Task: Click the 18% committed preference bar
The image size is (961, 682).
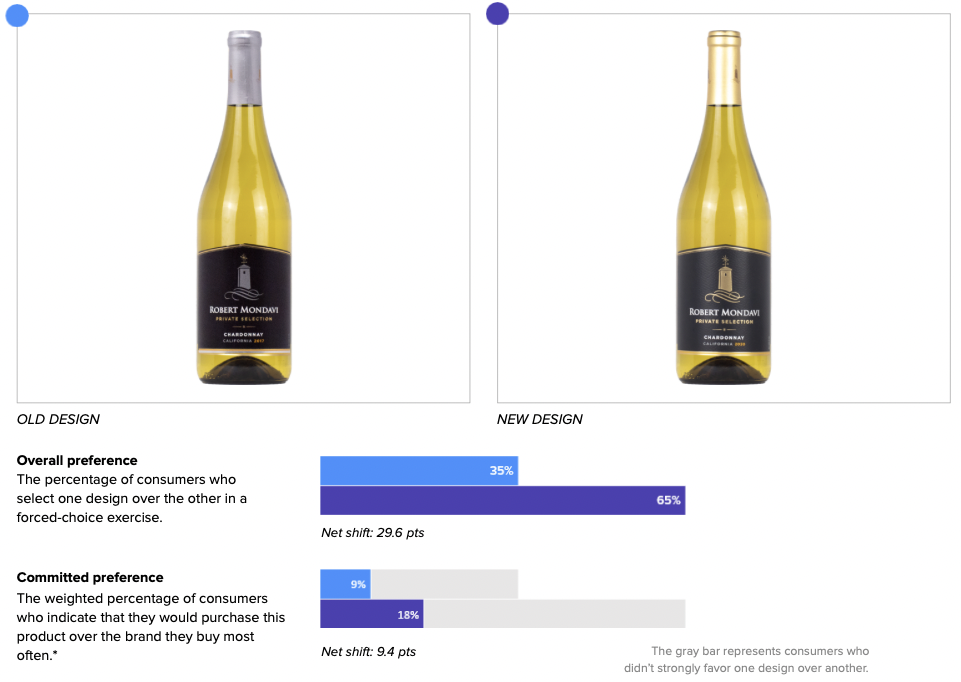Action: pos(371,614)
